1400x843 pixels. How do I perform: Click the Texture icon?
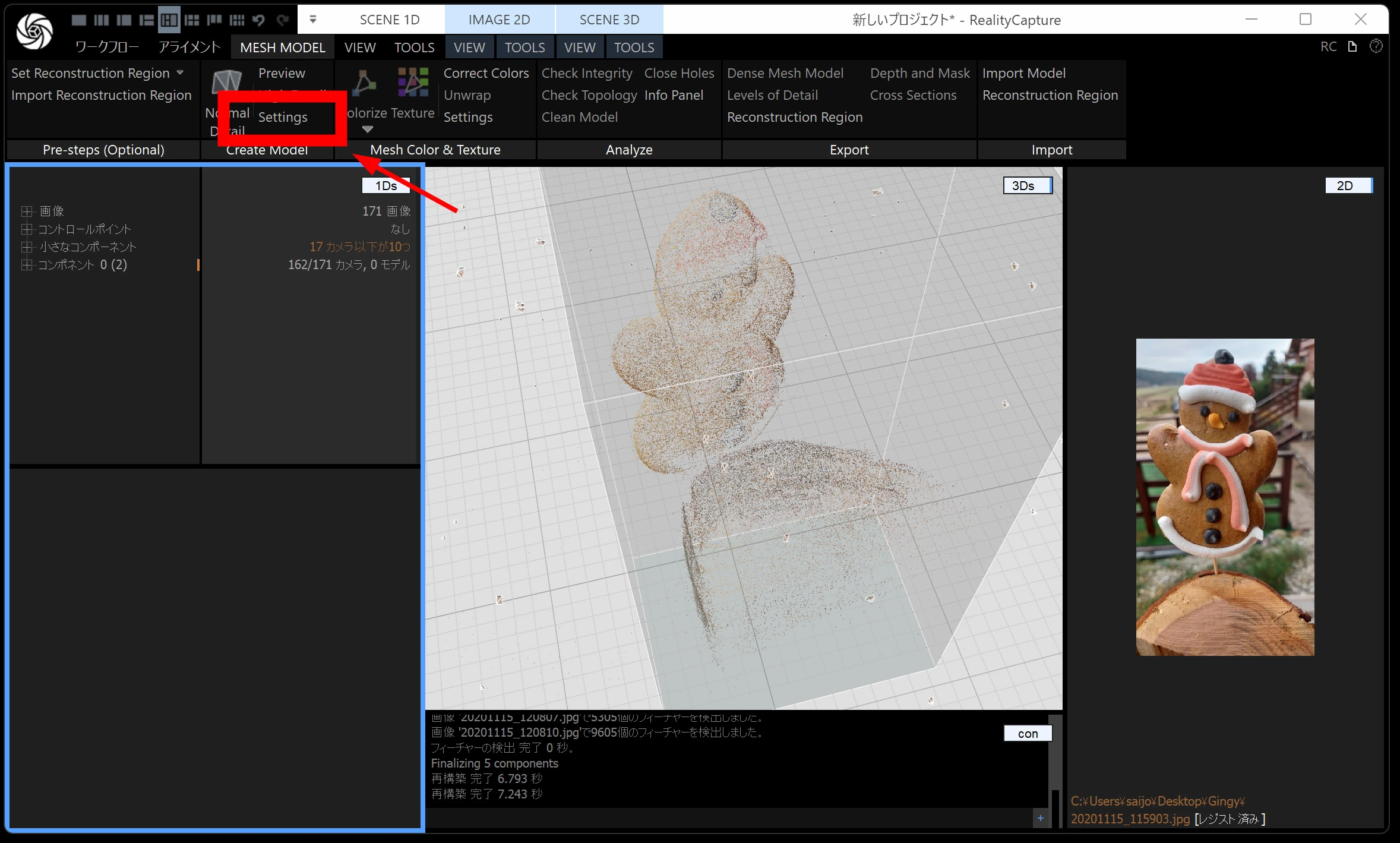(x=413, y=83)
